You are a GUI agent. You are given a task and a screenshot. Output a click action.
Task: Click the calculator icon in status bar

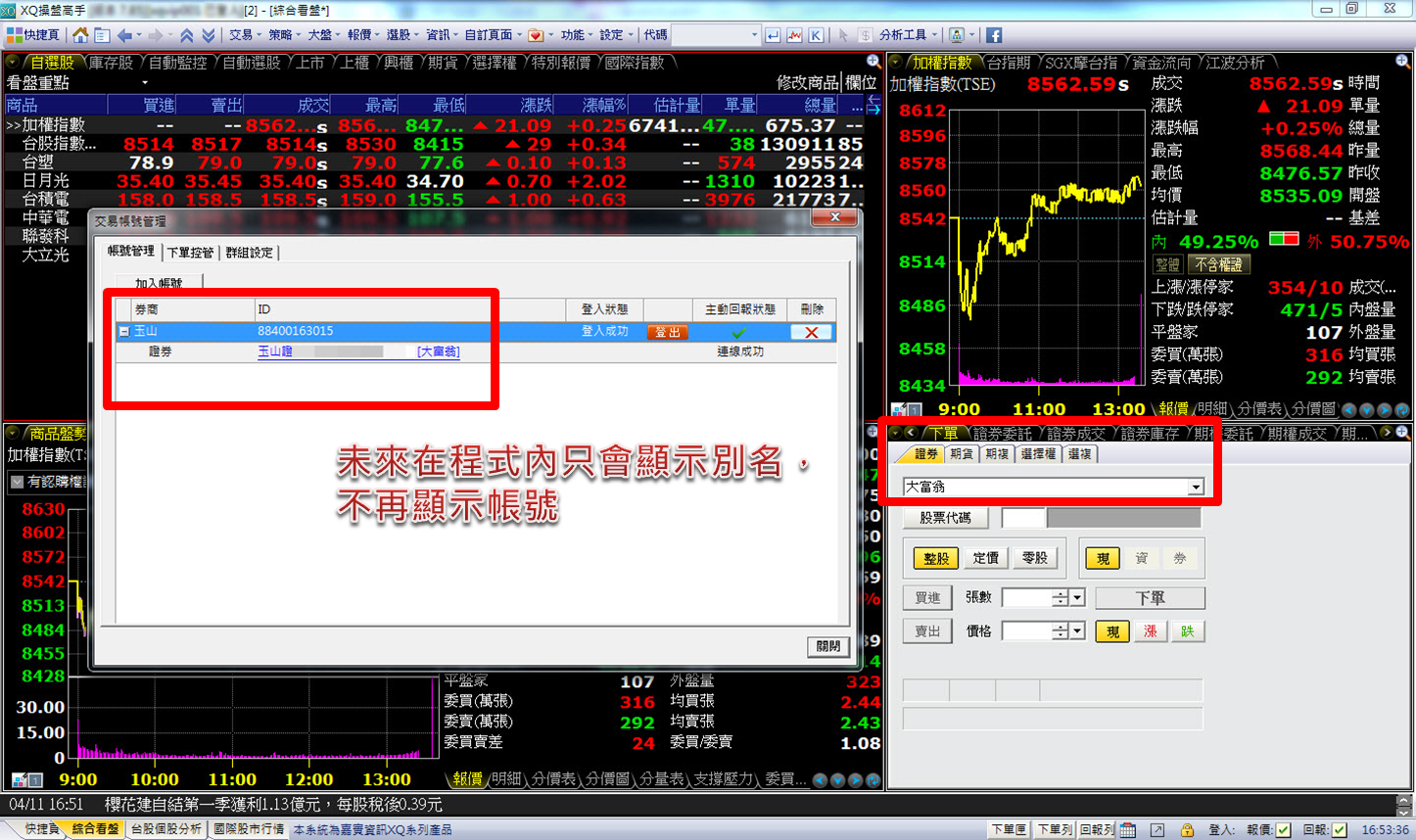pyautogui.click(x=1128, y=829)
